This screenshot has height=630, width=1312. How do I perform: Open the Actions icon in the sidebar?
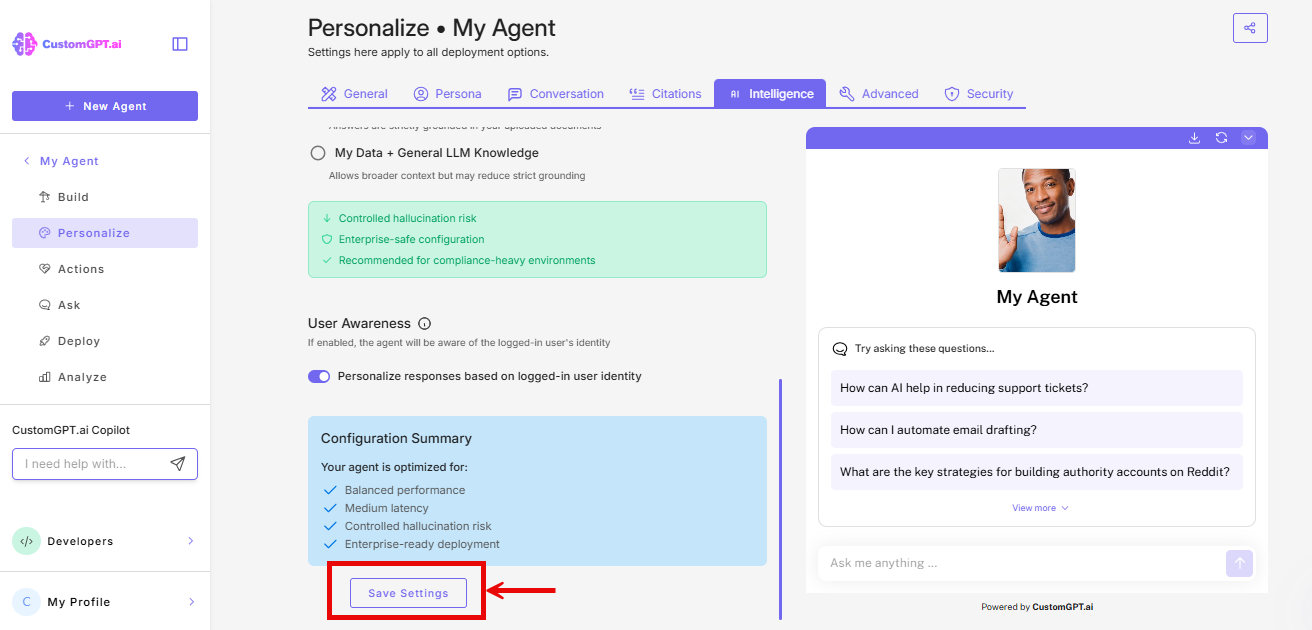pos(43,268)
